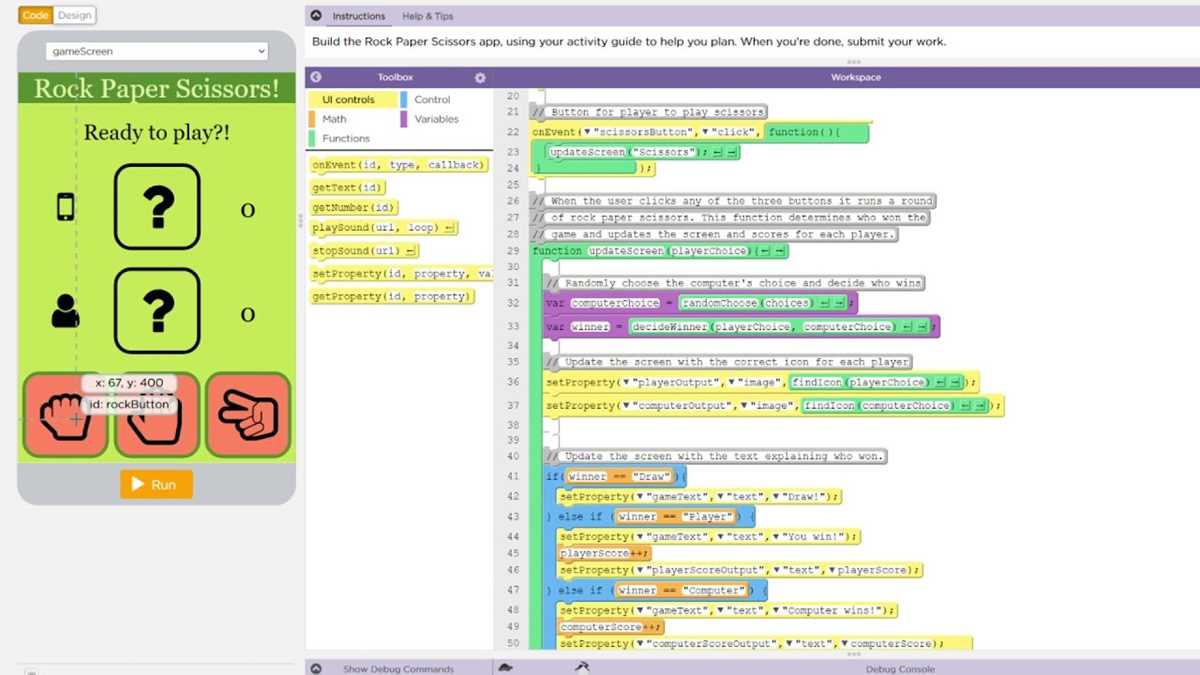Click the Run button
The image size is (1200, 675).
click(156, 485)
